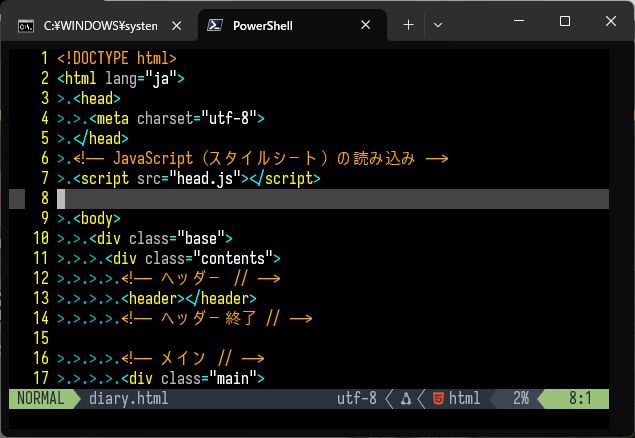Click the HTML5 filetype icon in statusline

tap(437, 398)
